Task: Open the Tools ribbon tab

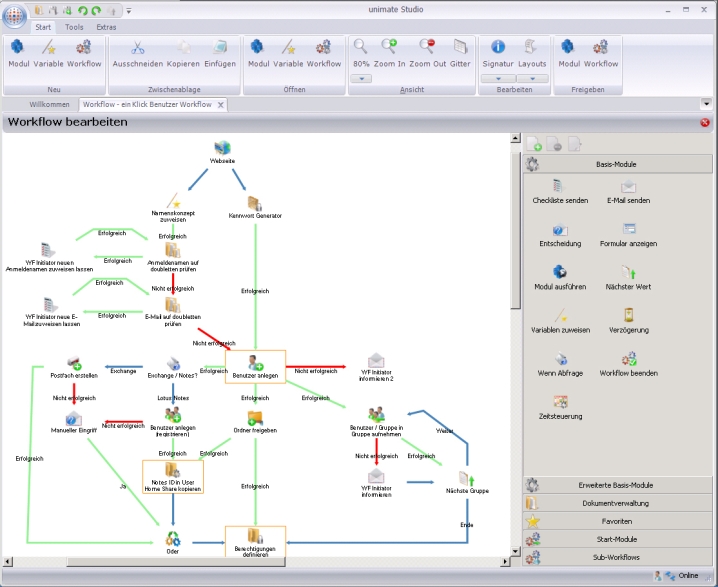Action: click(74, 27)
